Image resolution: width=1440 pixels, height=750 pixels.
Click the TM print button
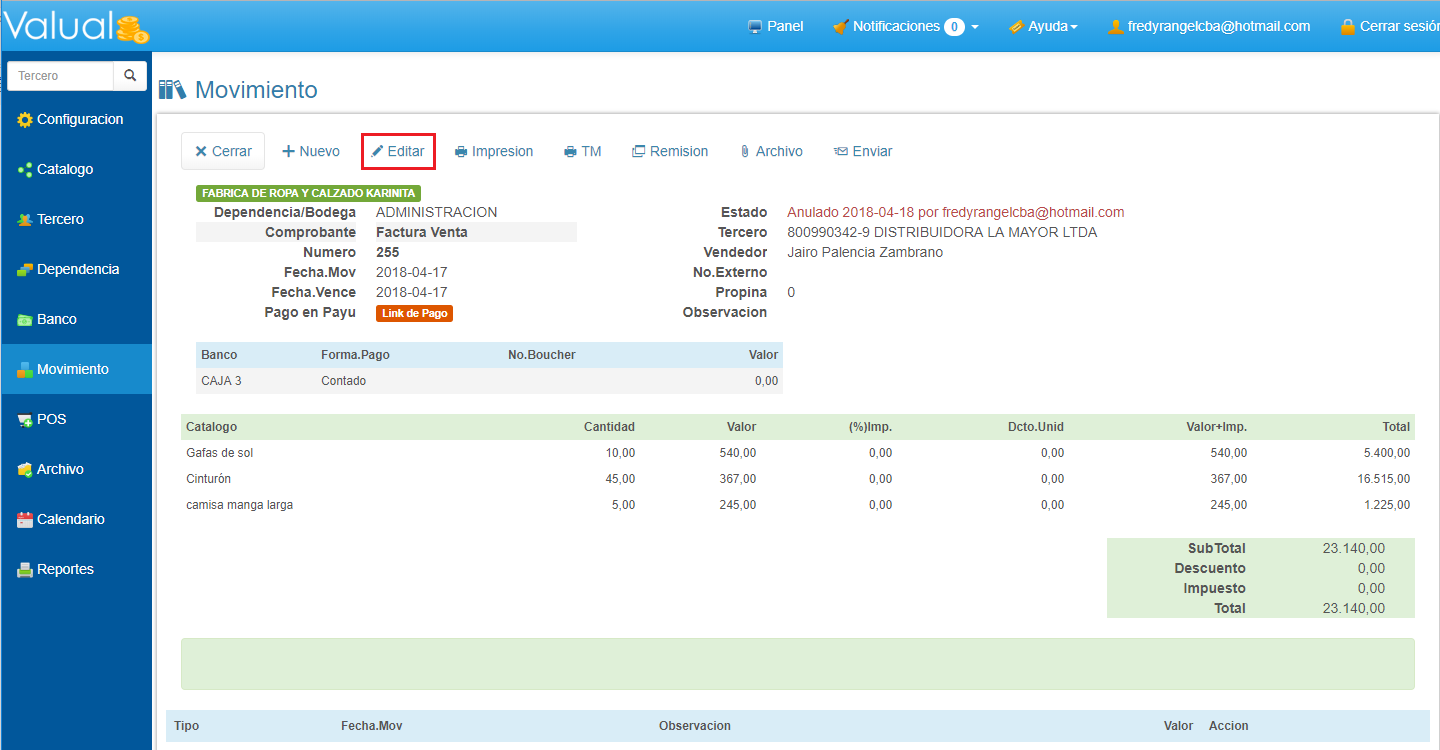click(583, 151)
